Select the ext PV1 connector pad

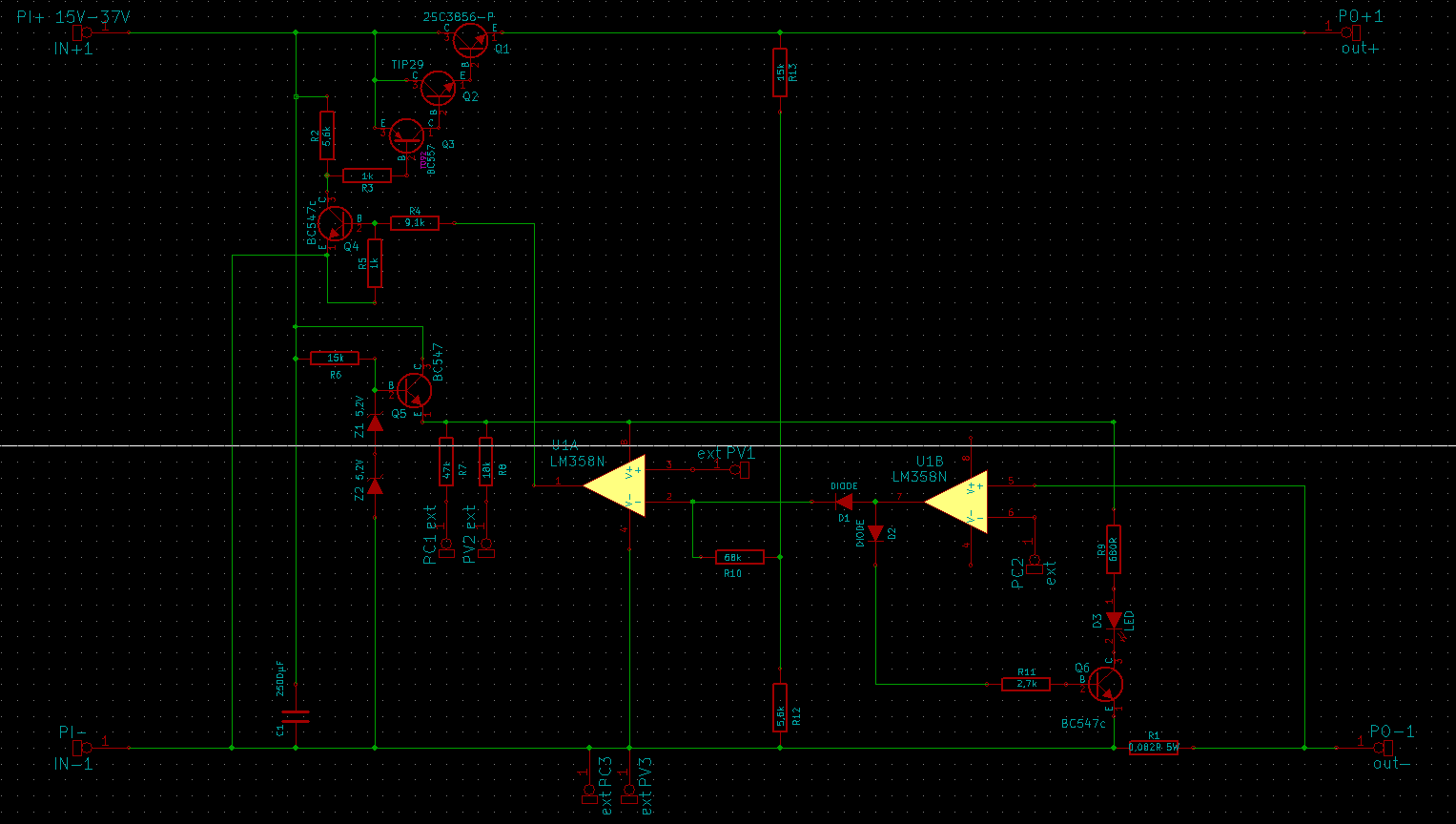[x=740, y=470]
